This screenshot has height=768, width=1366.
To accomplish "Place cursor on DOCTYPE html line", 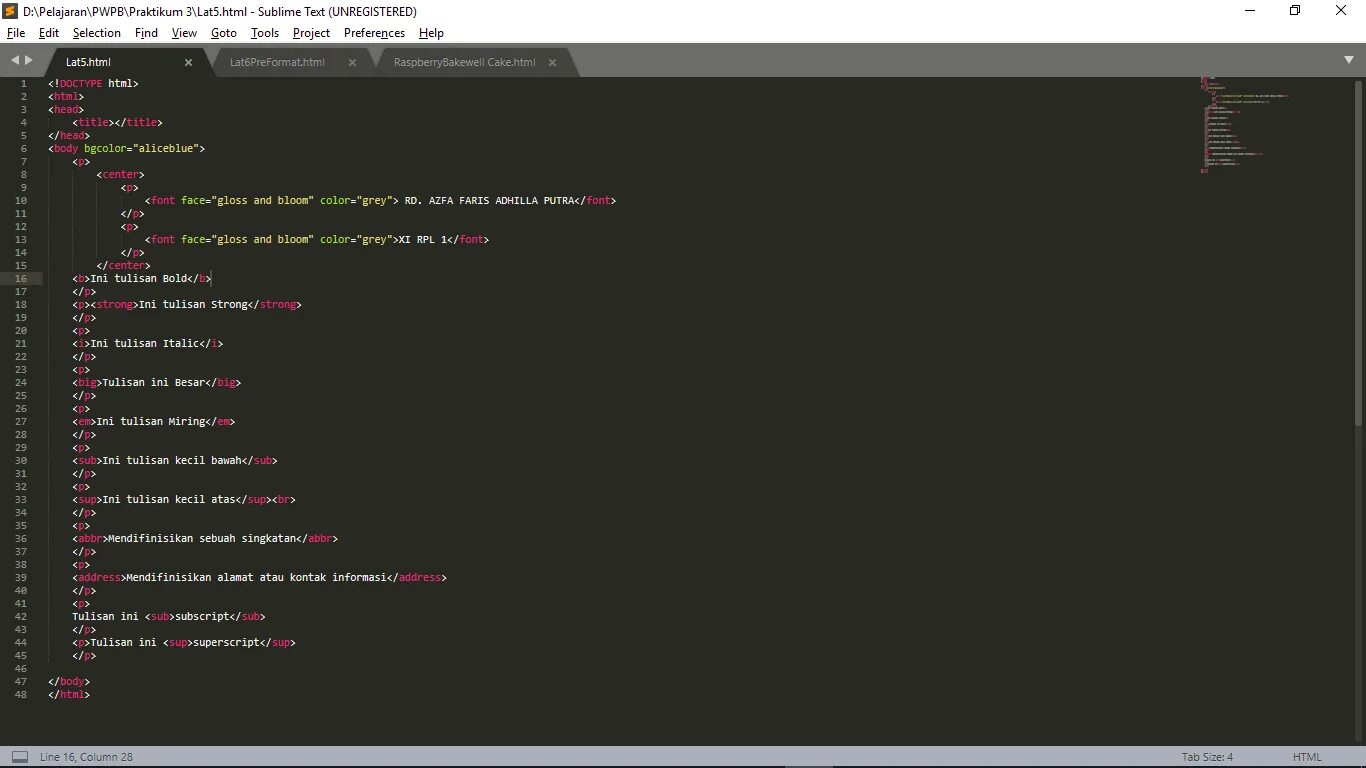I will [x=93, y=83].
